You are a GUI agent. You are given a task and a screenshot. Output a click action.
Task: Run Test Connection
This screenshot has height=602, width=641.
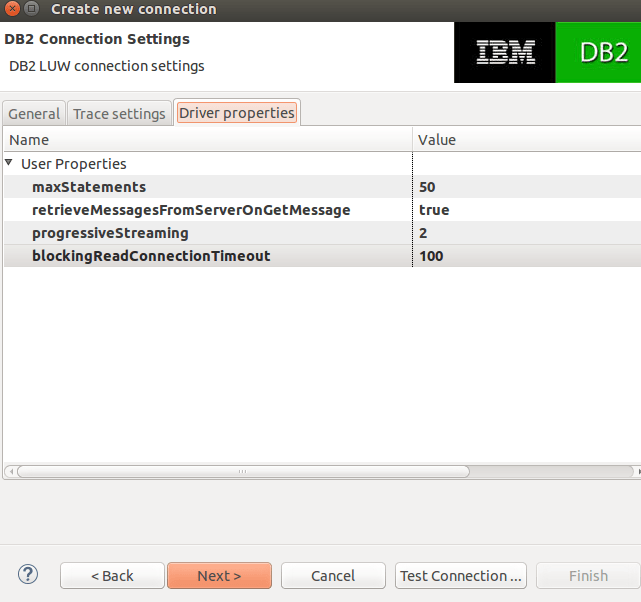[461, 575]
